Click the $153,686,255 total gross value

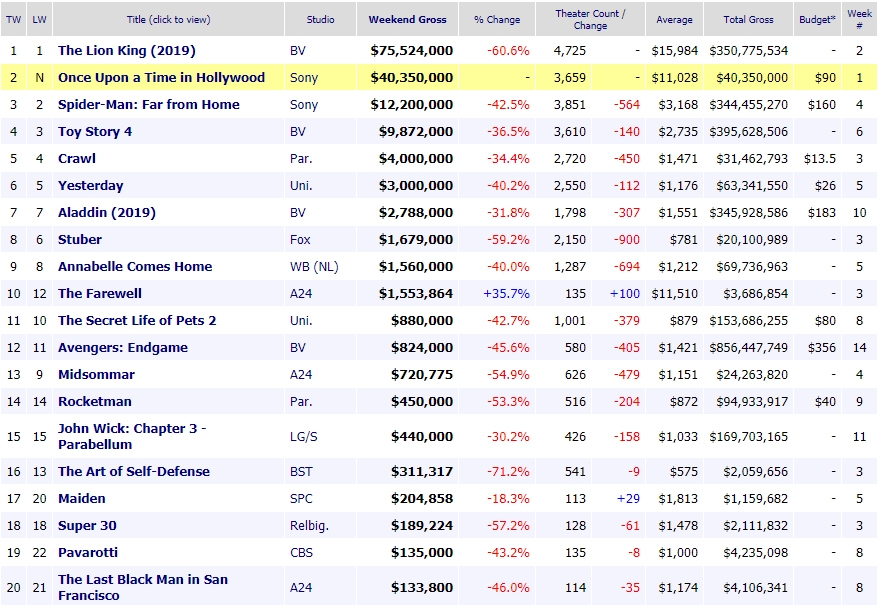tap(749, 320)
